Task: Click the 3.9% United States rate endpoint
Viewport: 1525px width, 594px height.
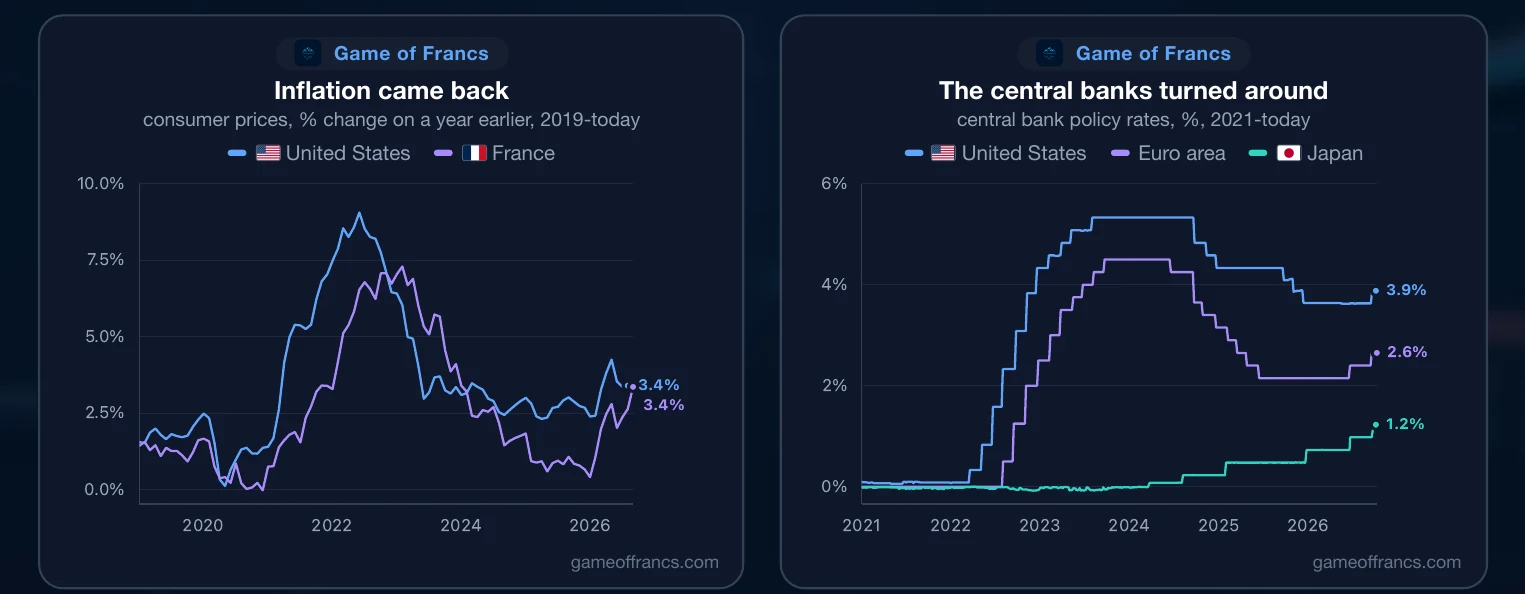Action: pyautogui.click(x=1376, y=290)
